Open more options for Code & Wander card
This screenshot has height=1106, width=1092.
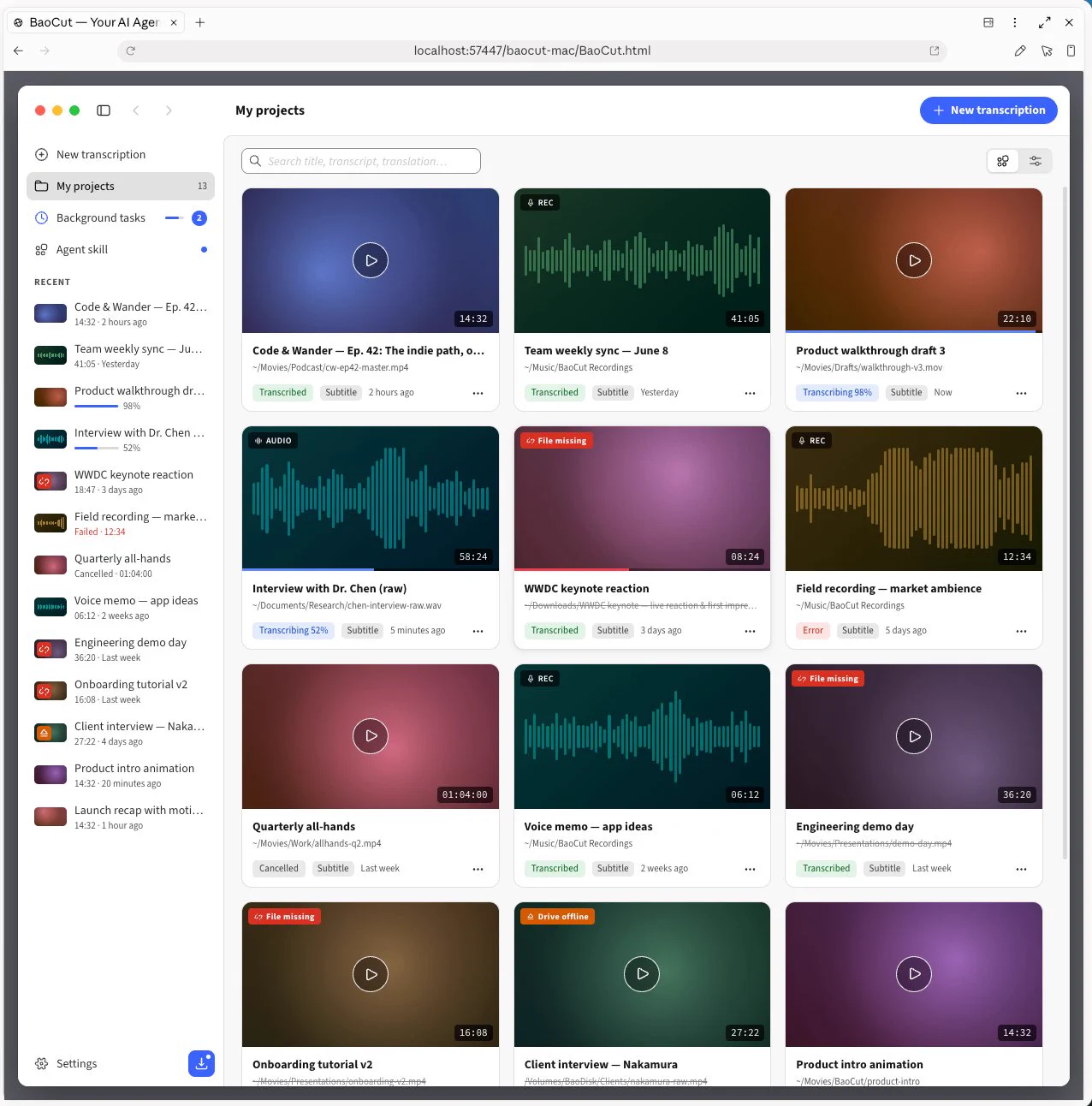point(478,393)
